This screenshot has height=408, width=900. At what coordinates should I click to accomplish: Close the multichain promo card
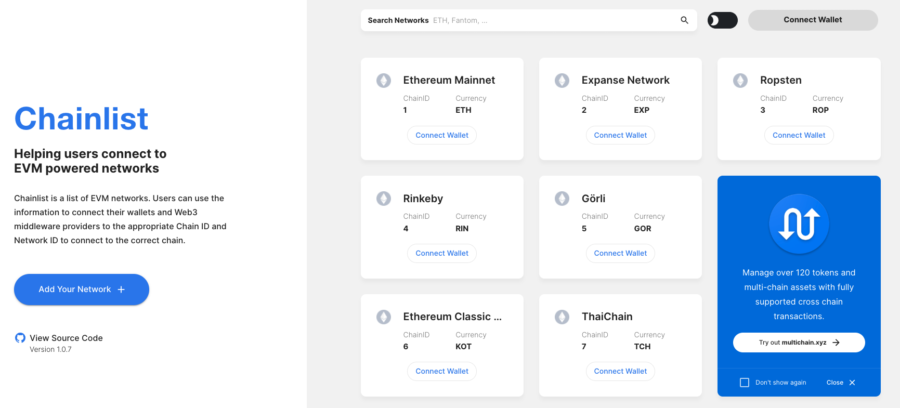point(841,383)
